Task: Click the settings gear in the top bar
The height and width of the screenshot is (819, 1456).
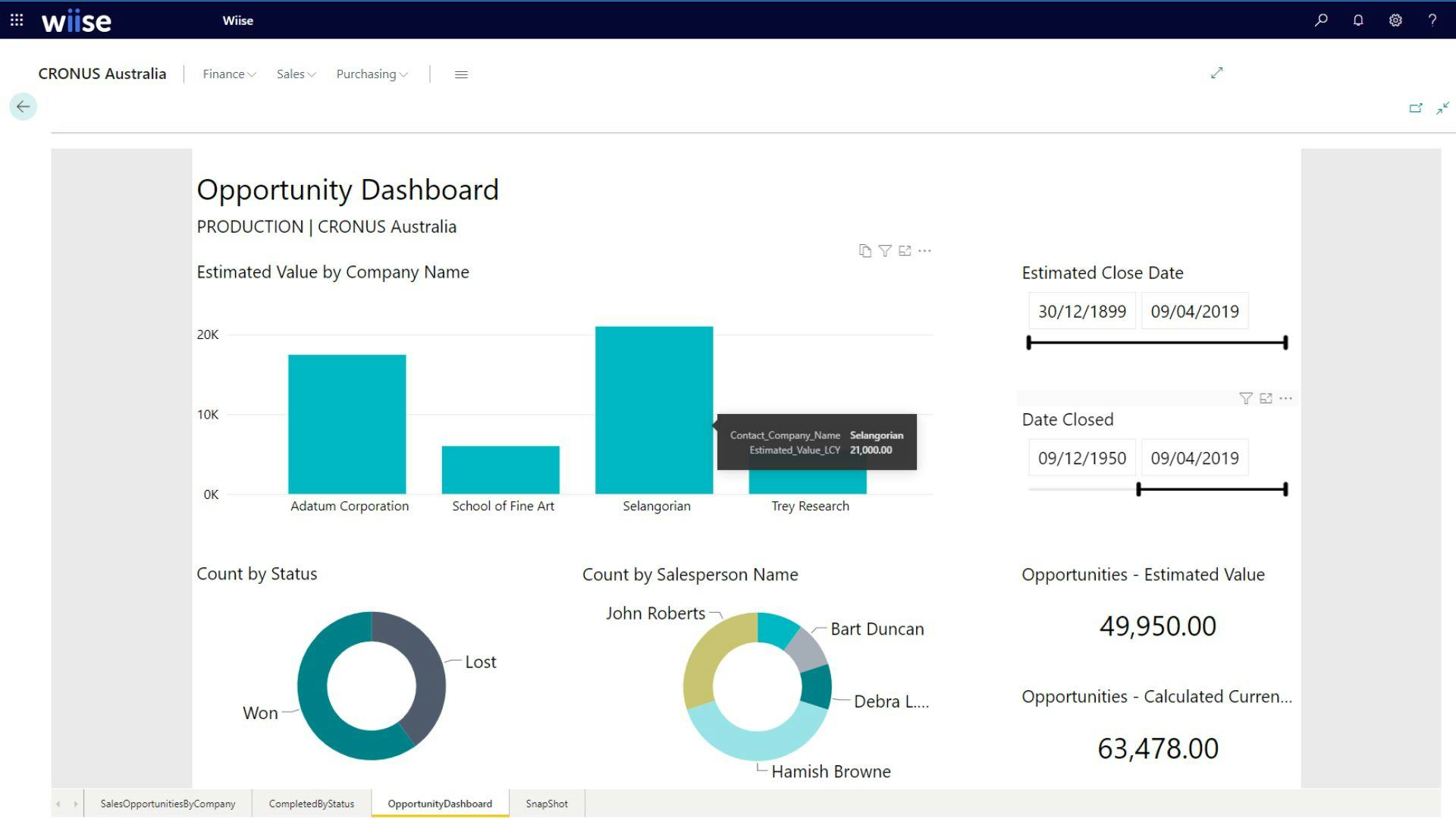Action: [x=1395, y=20]
